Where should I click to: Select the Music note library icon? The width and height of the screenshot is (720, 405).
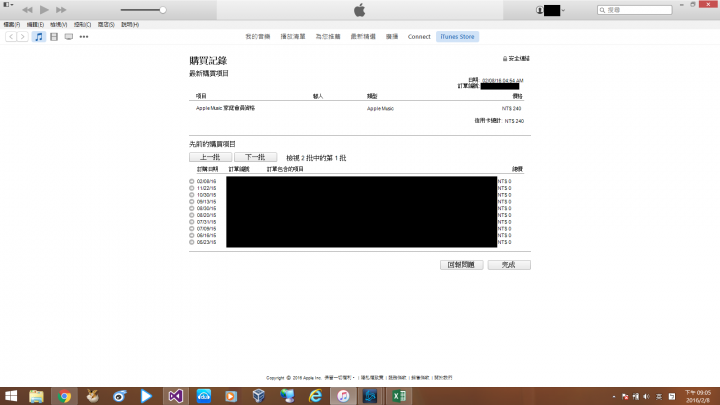point(39,36)
